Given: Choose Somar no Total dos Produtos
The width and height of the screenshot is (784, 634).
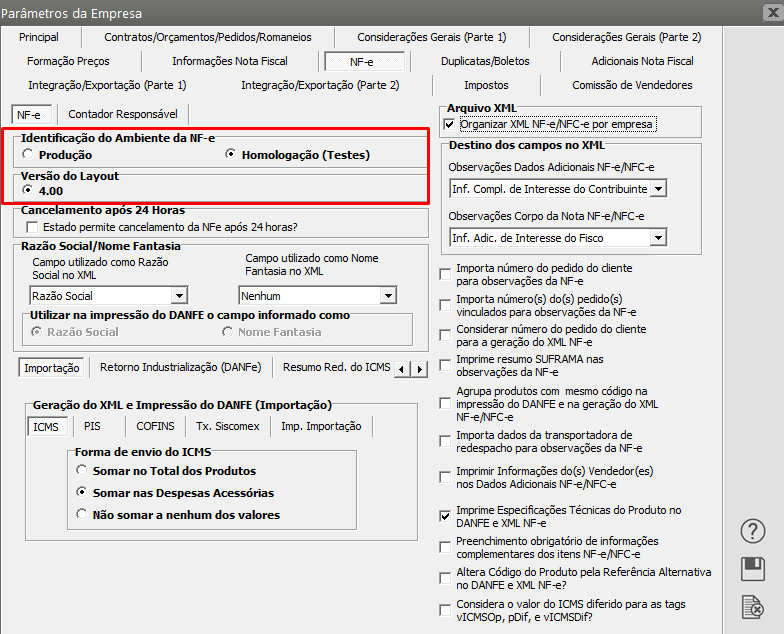Looking at the screenshot, I should [x=82, y=470].
